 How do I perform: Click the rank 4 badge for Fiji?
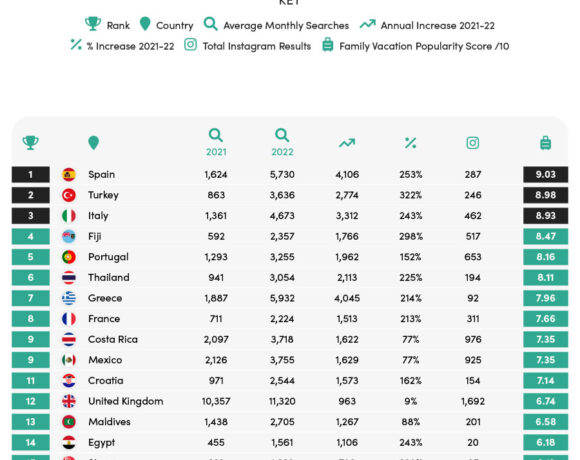31,237
